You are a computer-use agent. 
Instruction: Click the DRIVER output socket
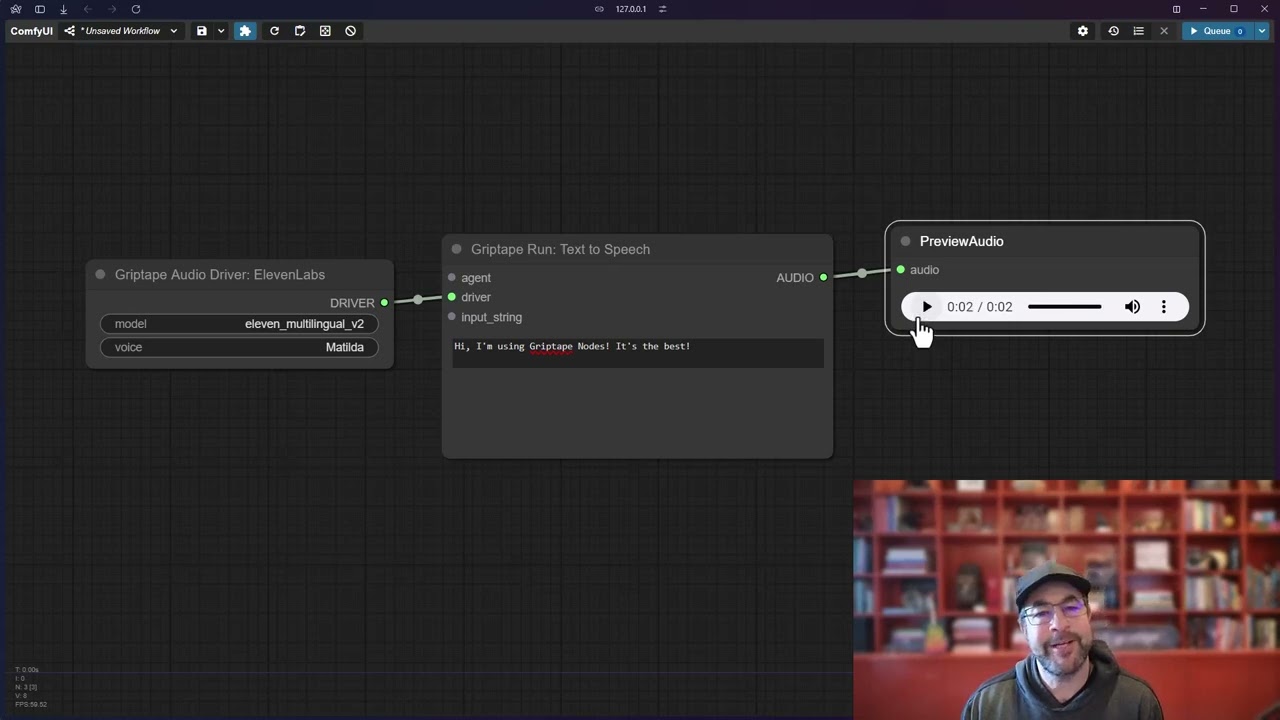click(384, 303)
